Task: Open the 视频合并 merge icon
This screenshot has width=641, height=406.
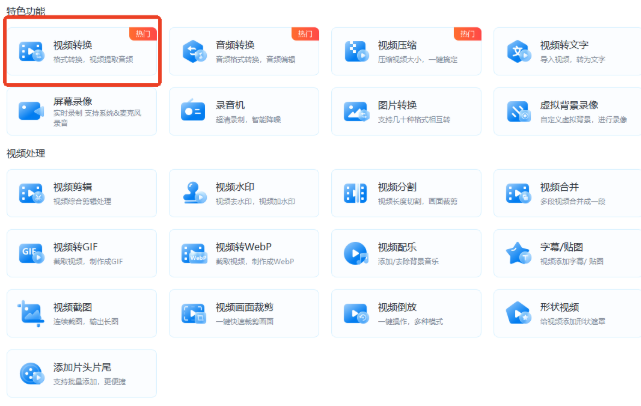Action: click(518, 193)
